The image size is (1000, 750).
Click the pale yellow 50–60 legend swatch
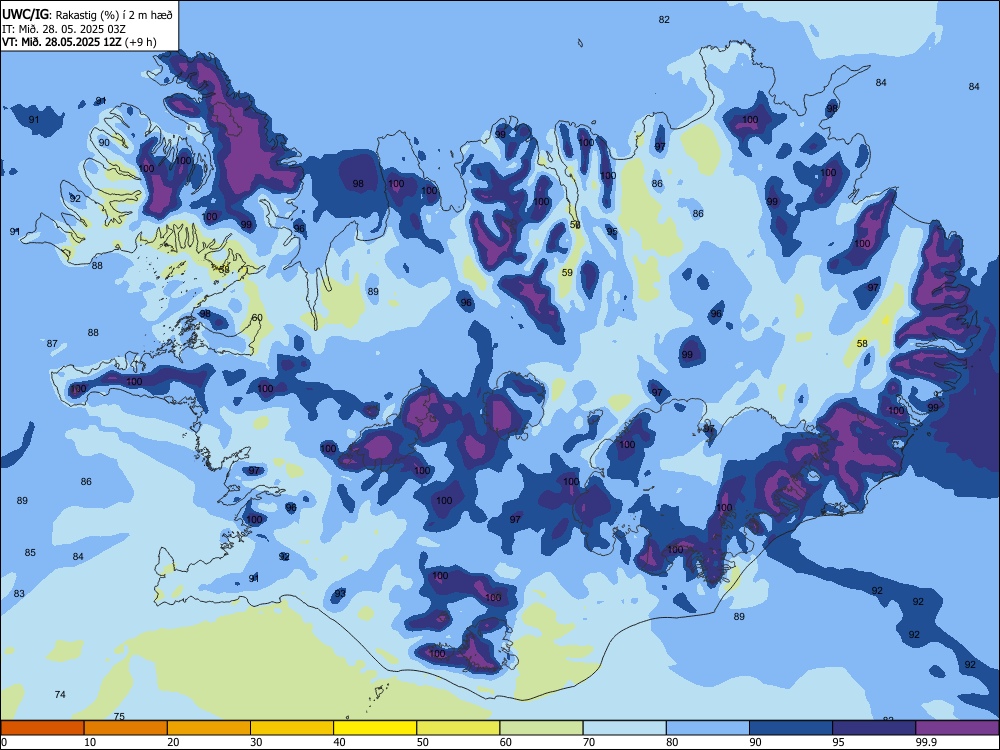coord(458,728)
